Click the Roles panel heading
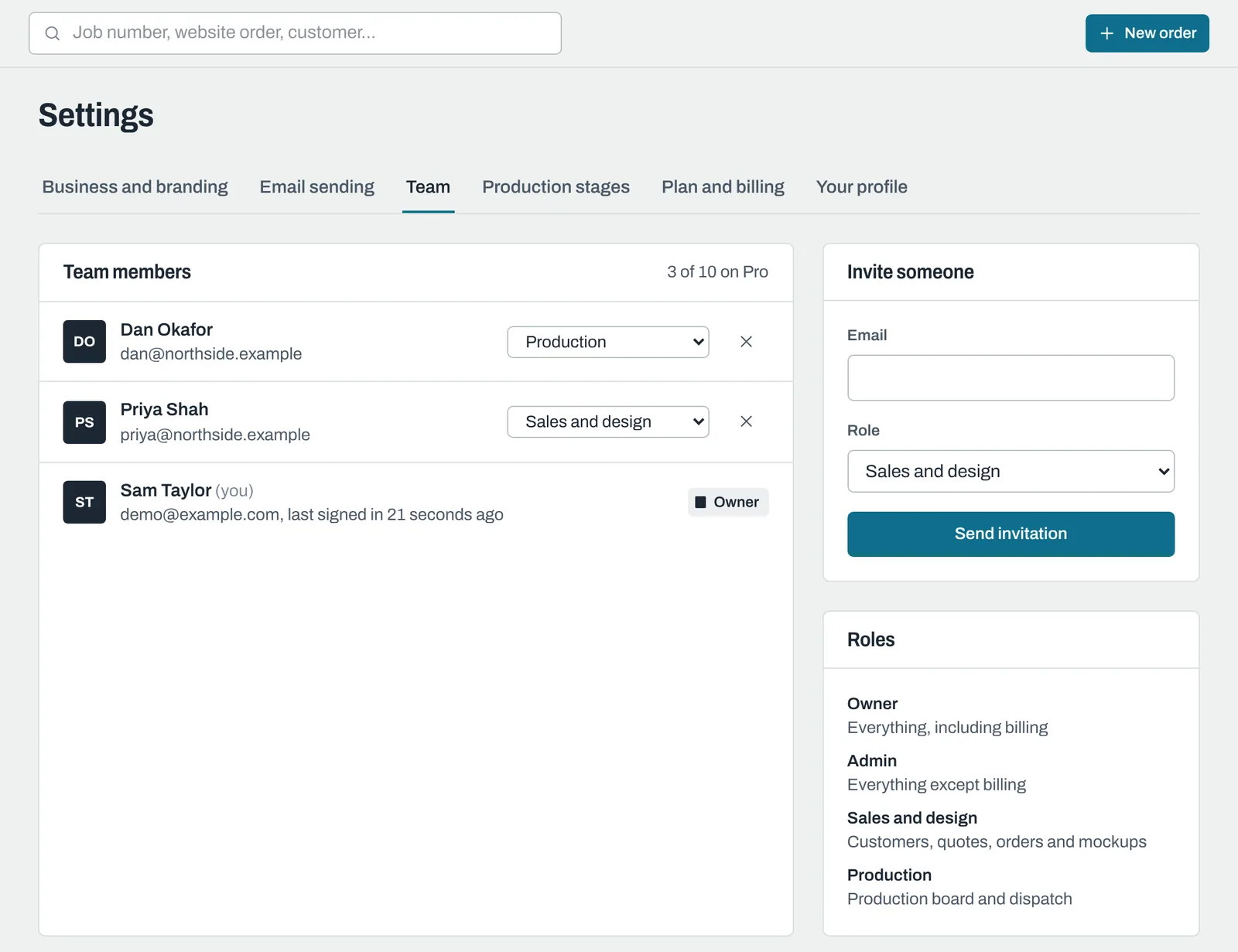 pyautogui.click(x=870, y=640)
